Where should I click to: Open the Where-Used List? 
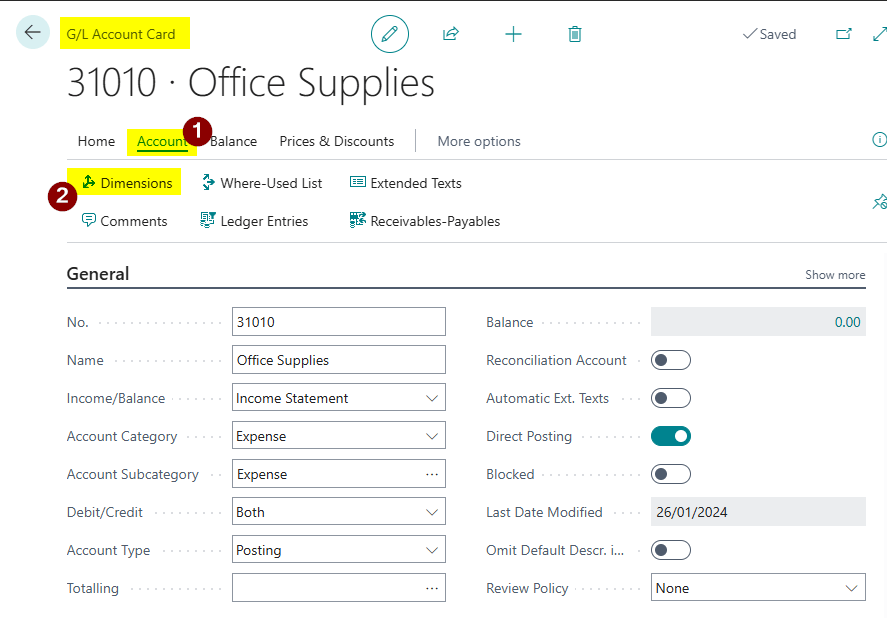tap(262, 183)
